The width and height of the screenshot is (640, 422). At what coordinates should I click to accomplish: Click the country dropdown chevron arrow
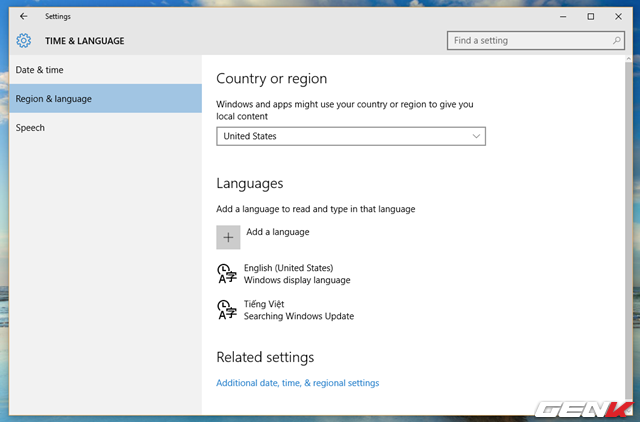click(476, 136)
